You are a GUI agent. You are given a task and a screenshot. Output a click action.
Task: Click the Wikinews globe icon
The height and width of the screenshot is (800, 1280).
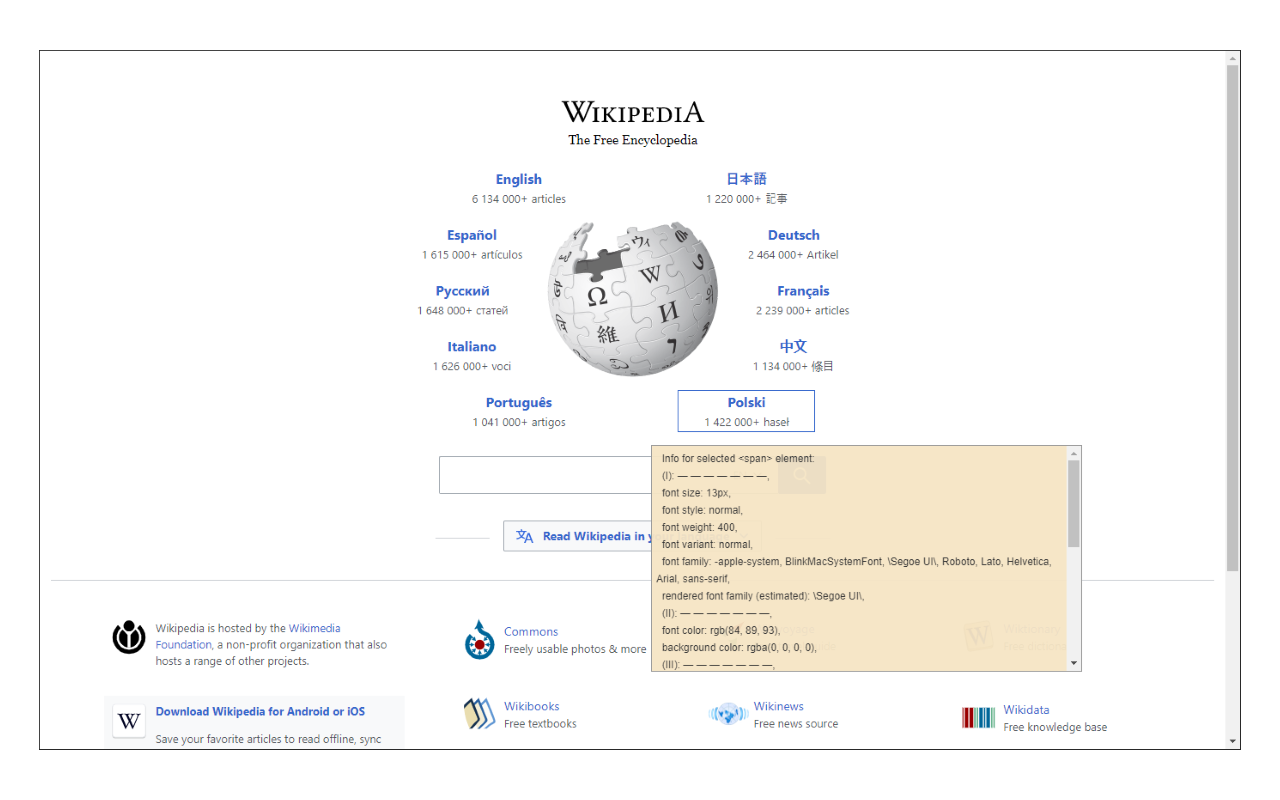(728, 713)
